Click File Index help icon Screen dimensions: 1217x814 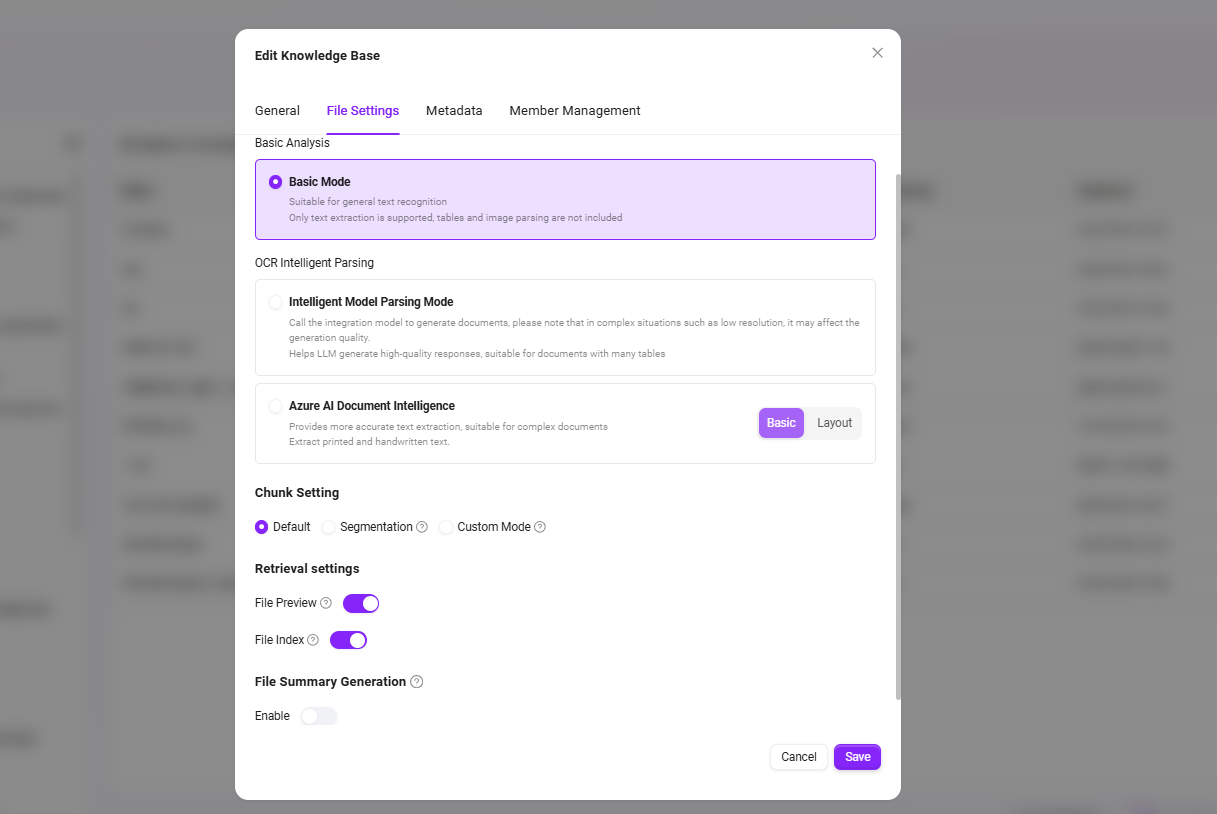(x=313, y=640)
